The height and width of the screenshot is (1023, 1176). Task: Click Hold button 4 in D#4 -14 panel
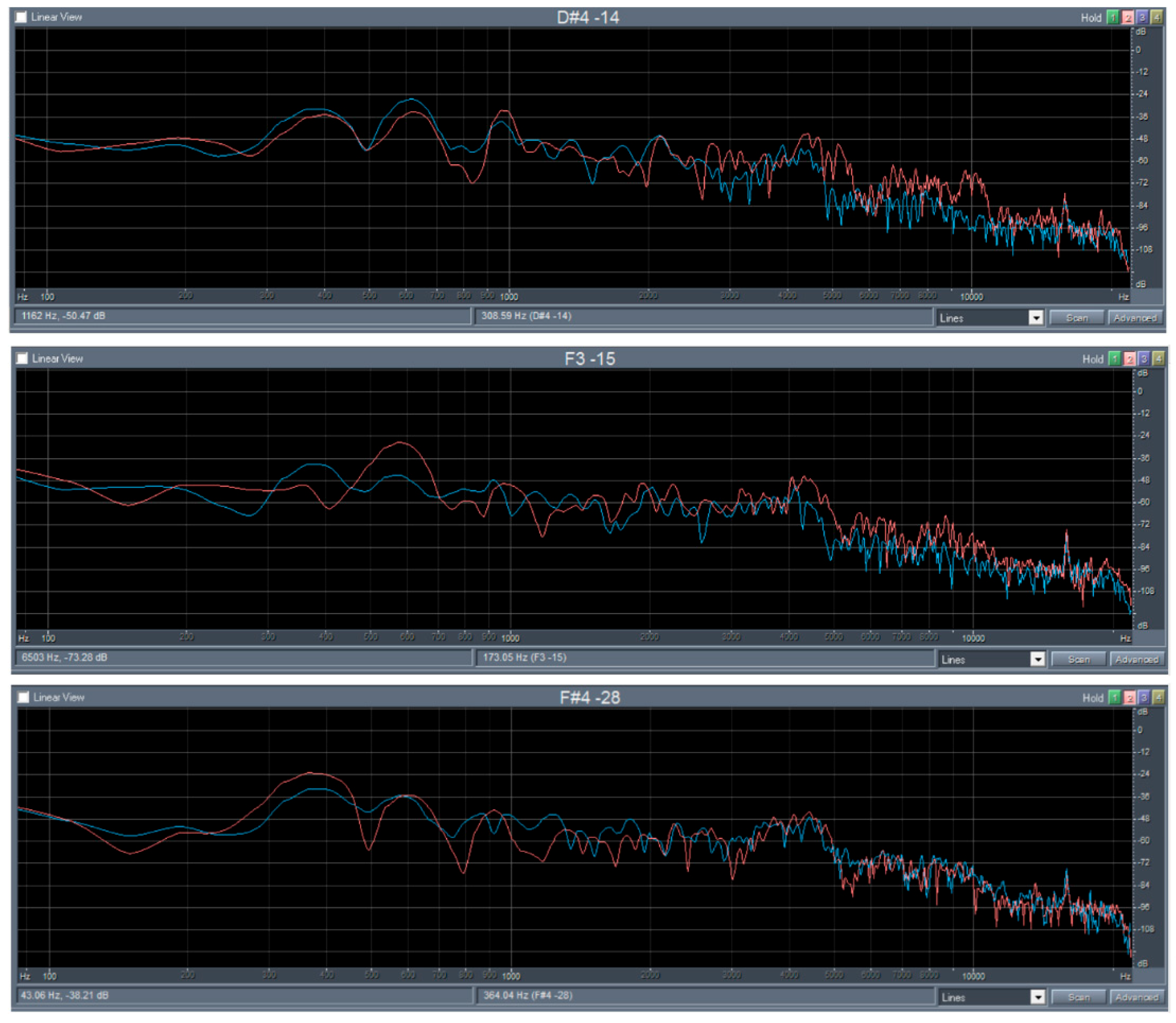(x=1157, y=17)
